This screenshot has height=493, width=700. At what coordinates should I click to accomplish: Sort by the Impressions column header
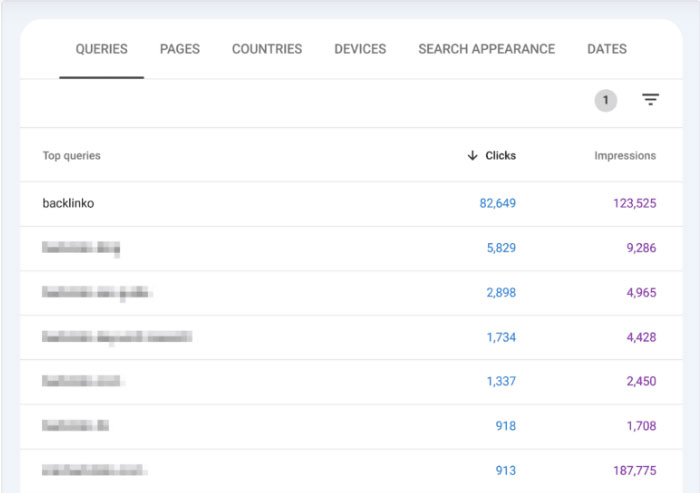point(625,155)
